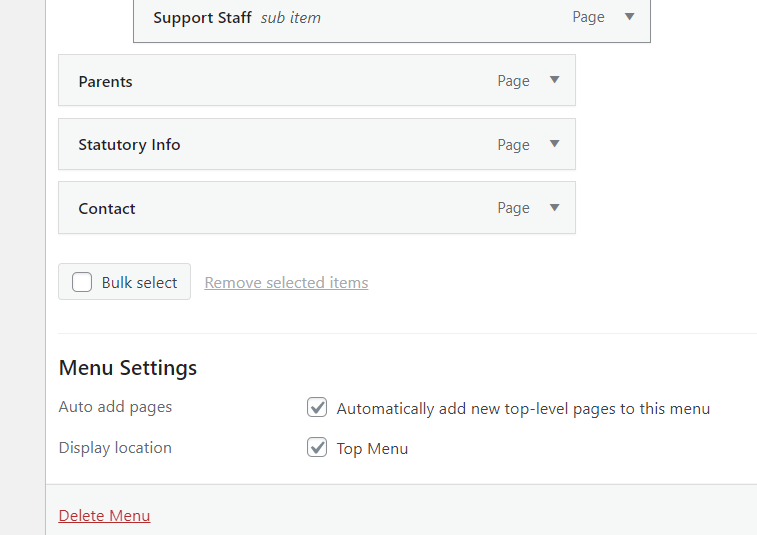Image resolution: width=757 pixels, height=535 pixels.
Task: Select the Contact menu item title
Action: [107, 209]
